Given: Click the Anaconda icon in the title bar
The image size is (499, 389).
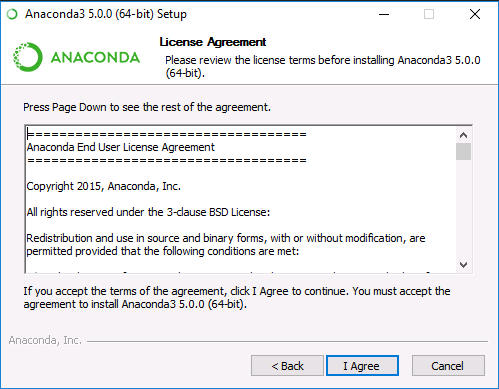Looking at the screenshot, I should (12, 14).
